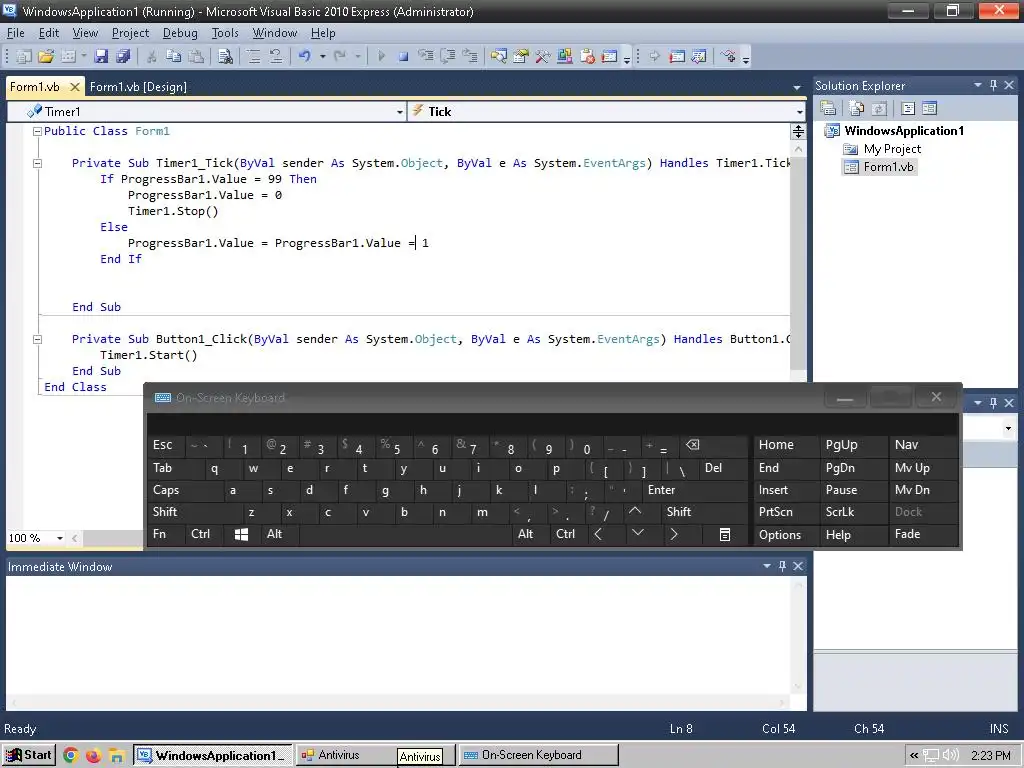Toggle Fn key on On-Screen Keyboard

159,534
